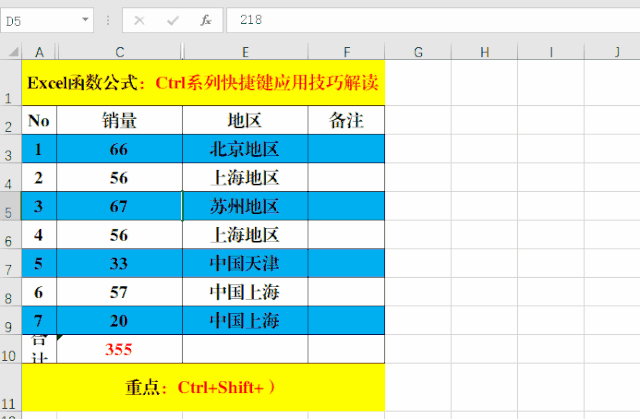Image resolution: width=640 pixels, height=419 pixels.
Task: Select column G header
Action: 418,52
